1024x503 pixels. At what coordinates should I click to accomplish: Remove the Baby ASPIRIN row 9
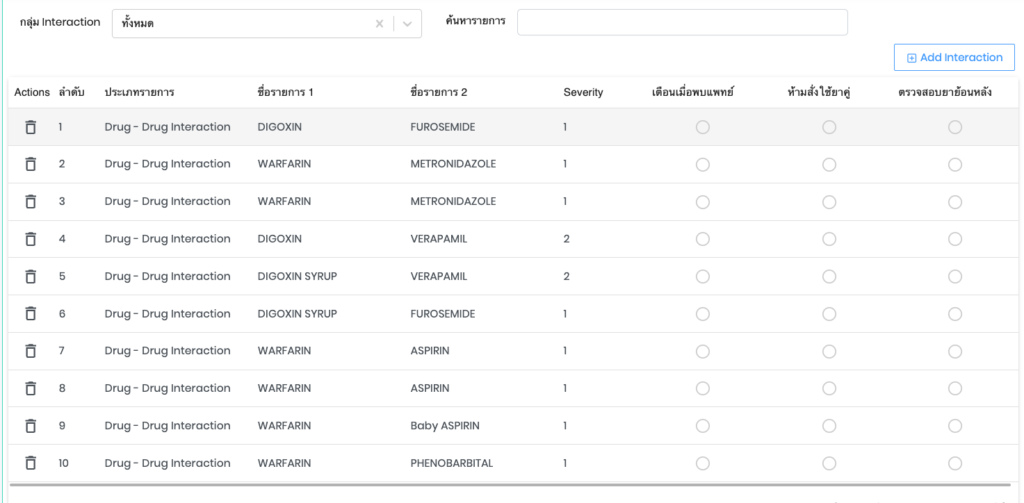point(30,426)
